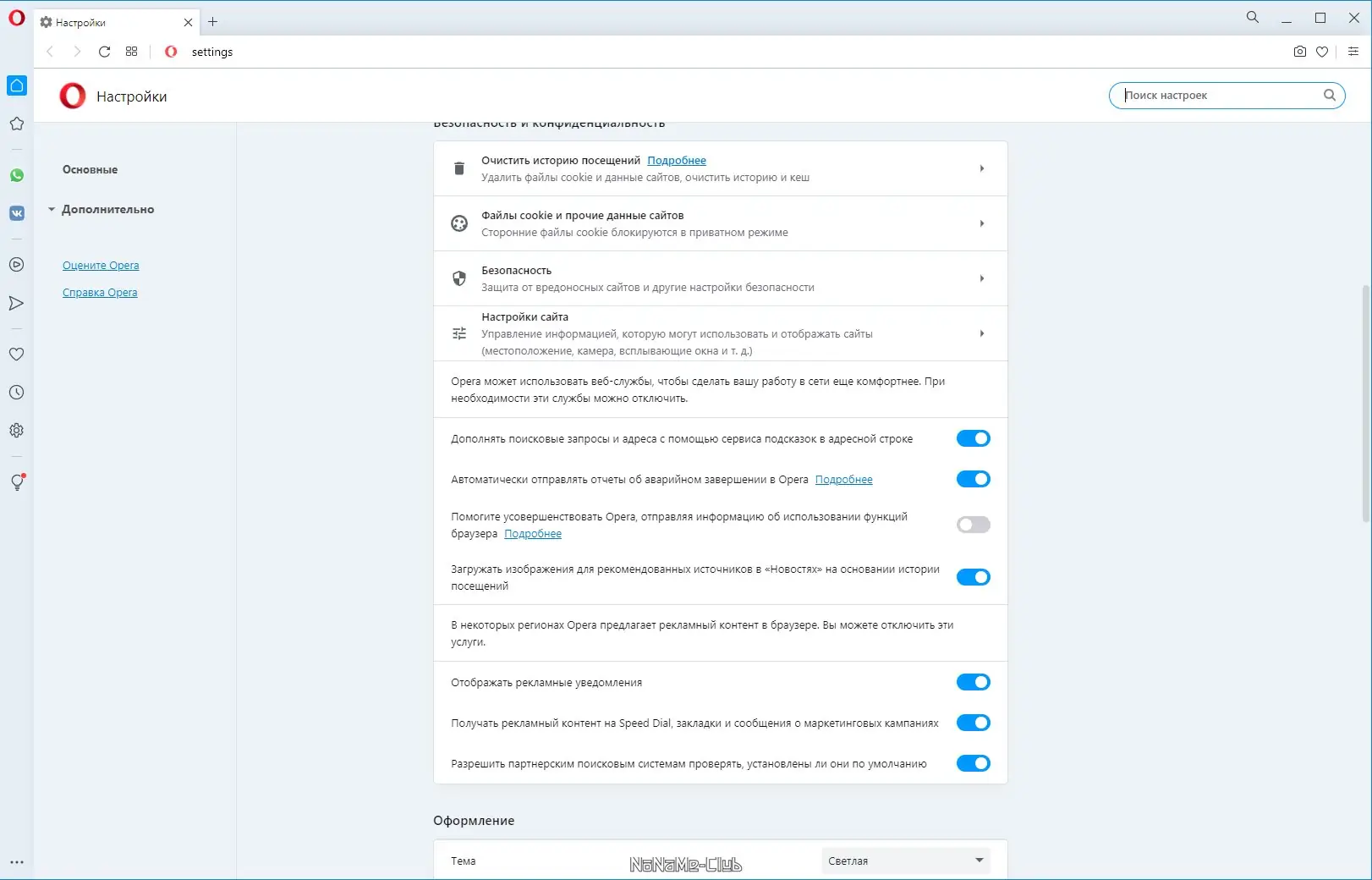Image resolution: width=1372 pixels, height=880 pixels.
Task: Click the magnifier in the settings search box
Action: click(1330, 95)
